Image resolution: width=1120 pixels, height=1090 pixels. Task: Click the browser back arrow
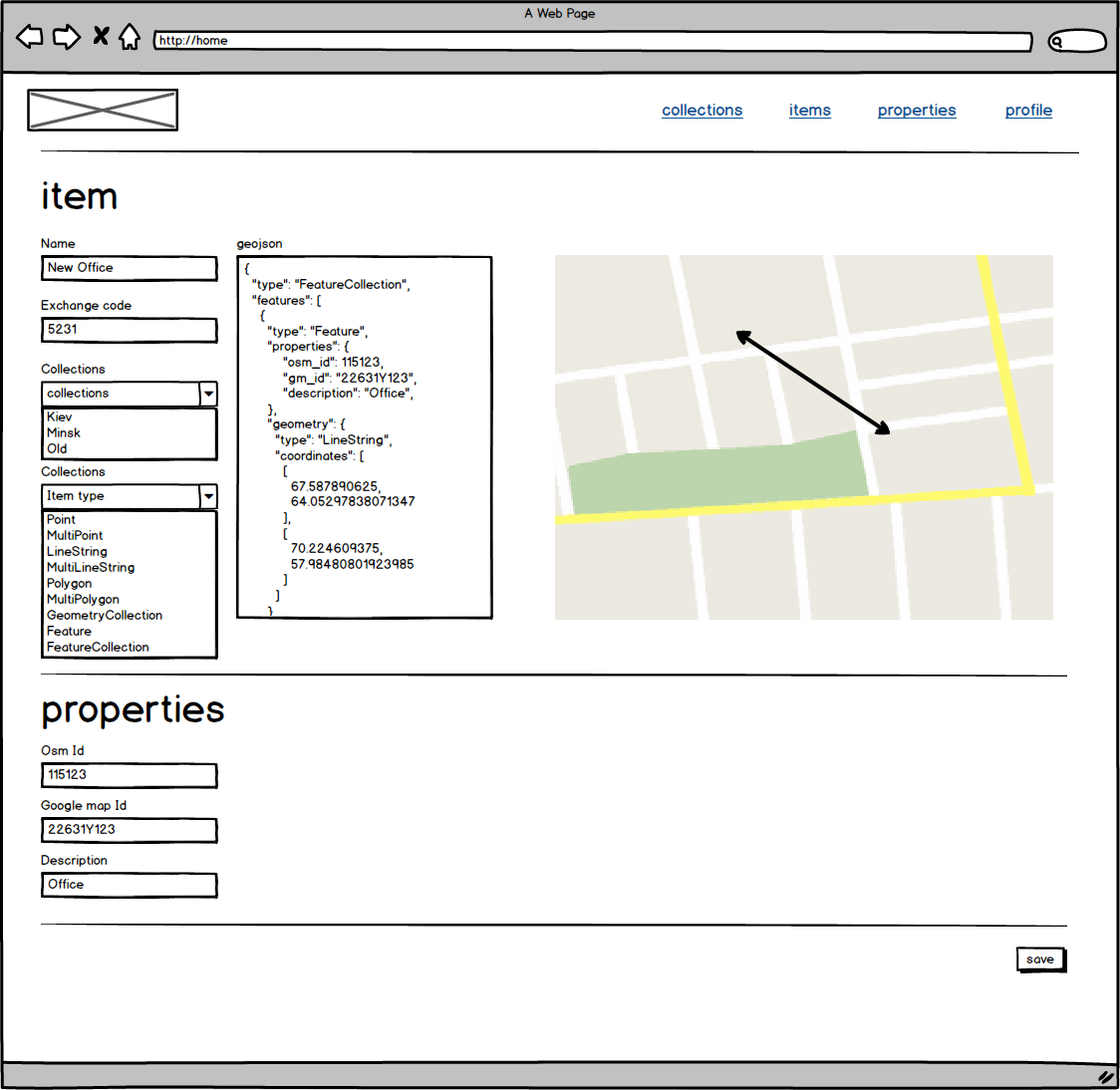(29, 37)
